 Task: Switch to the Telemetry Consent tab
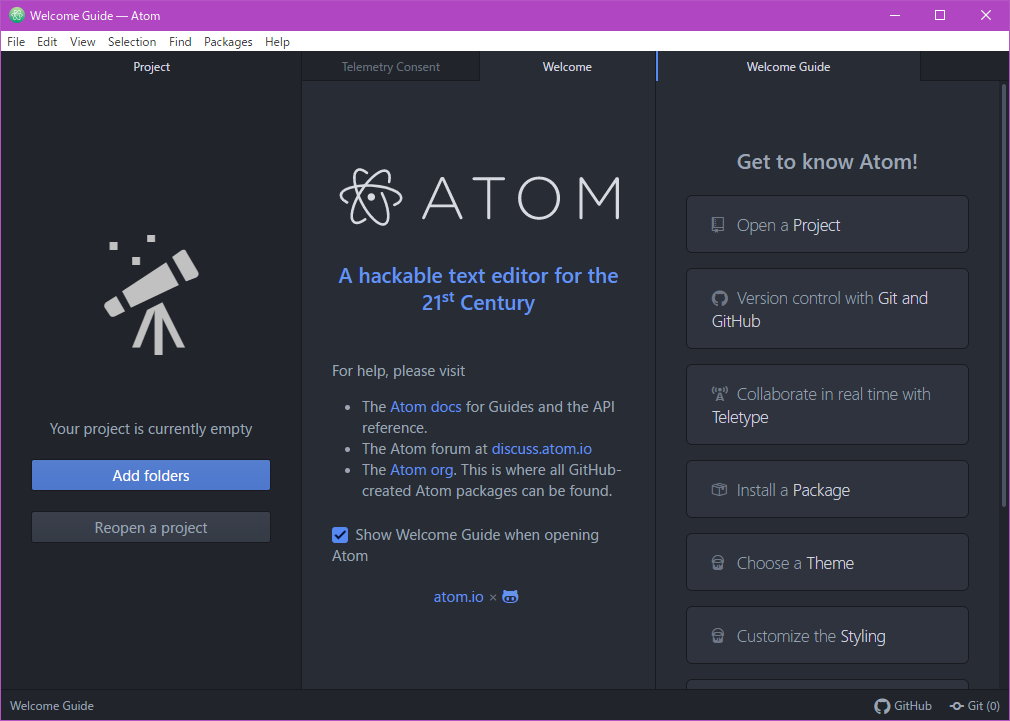point(390,67)
